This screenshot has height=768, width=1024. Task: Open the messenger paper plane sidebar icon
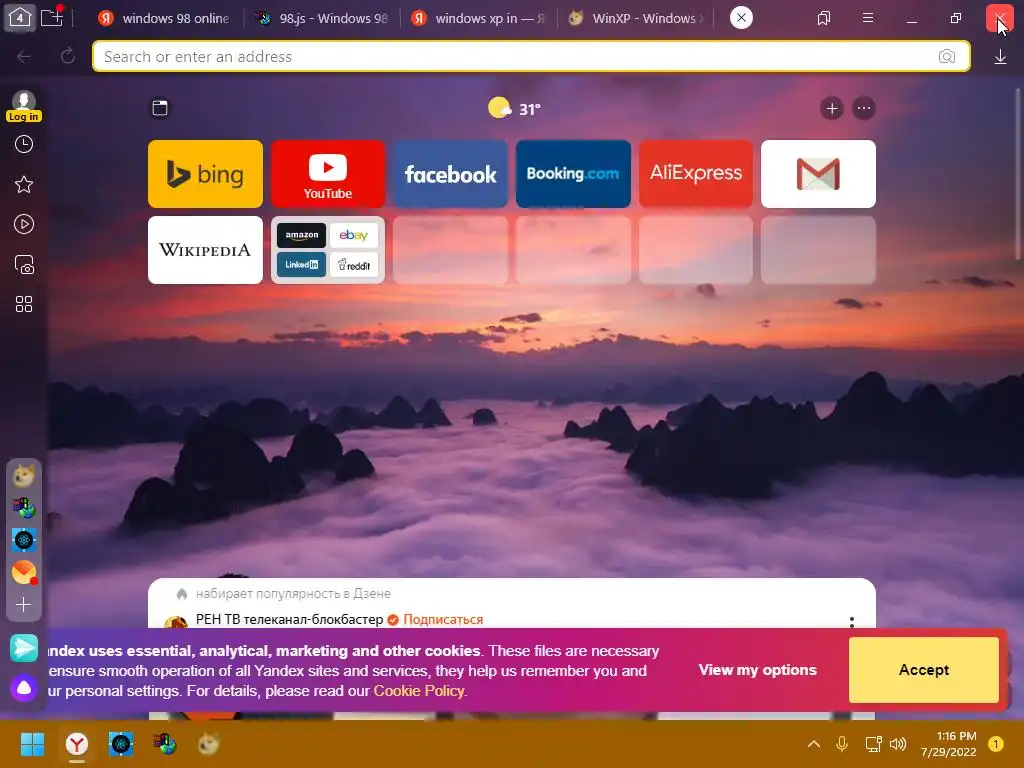[x=24, y=648]
